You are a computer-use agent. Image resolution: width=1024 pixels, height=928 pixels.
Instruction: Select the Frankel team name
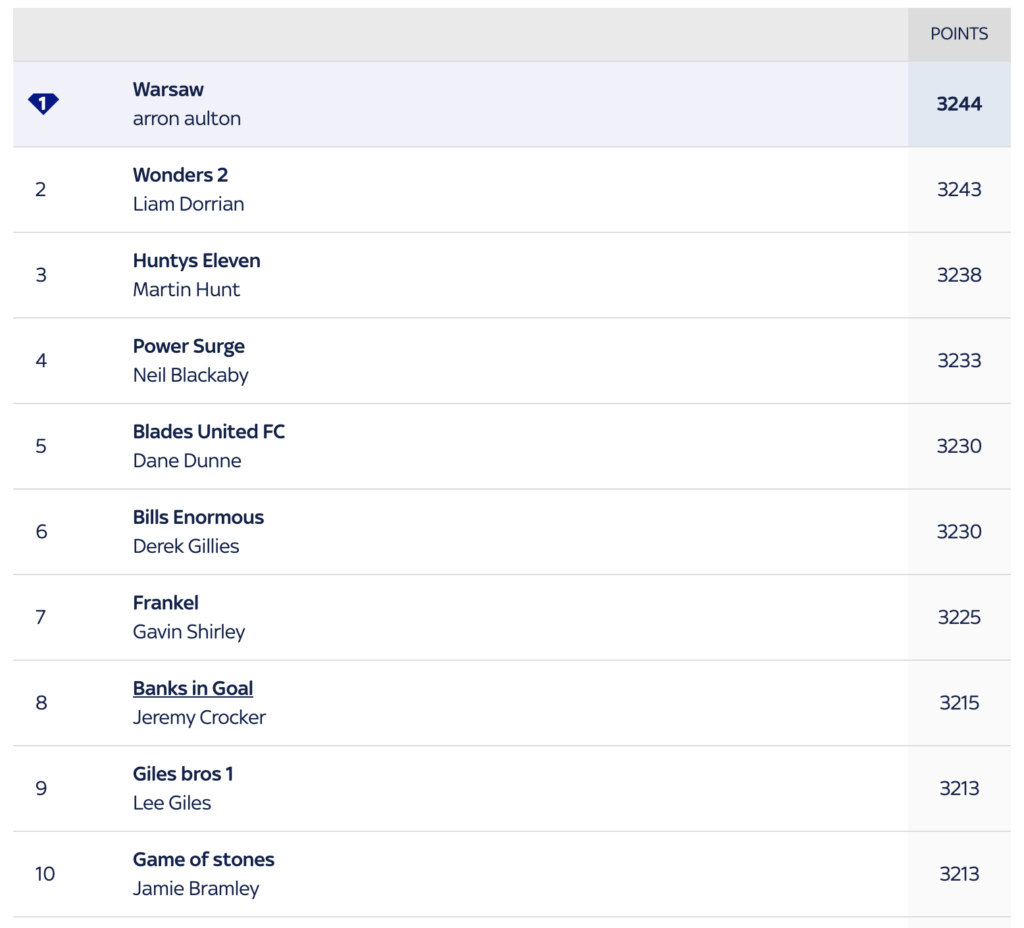point(166,603)
